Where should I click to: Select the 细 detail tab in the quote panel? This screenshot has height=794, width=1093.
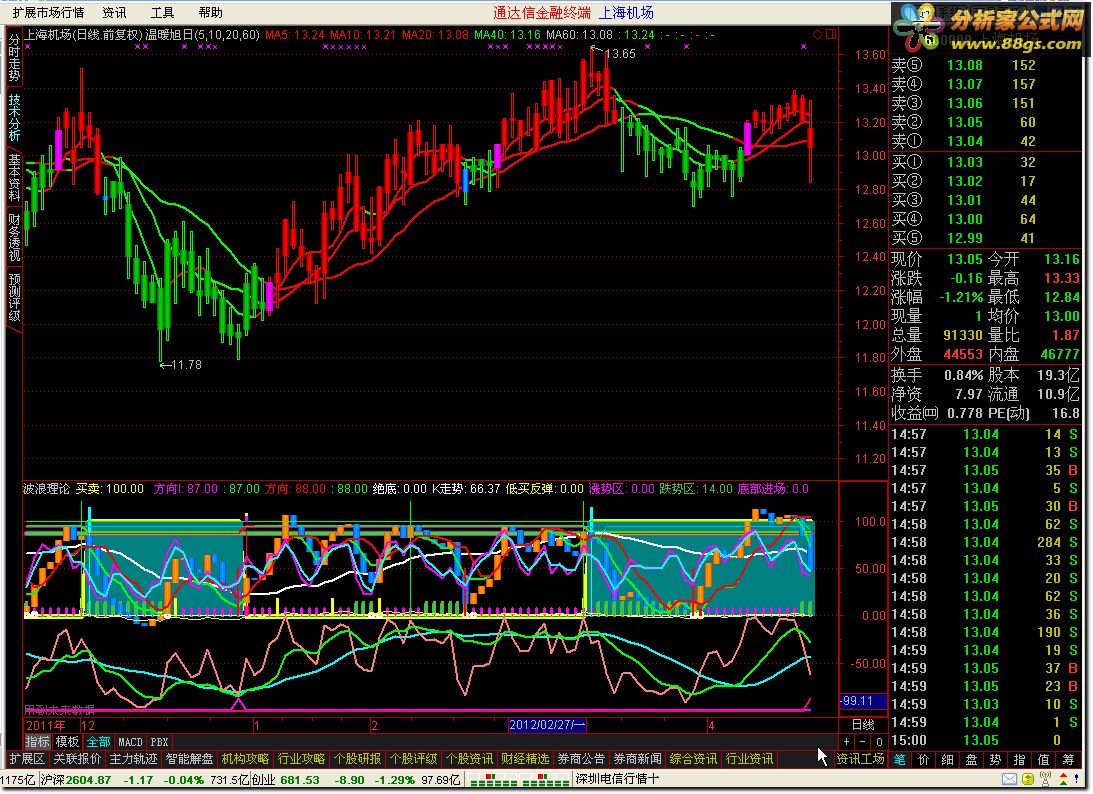(947, 759)
